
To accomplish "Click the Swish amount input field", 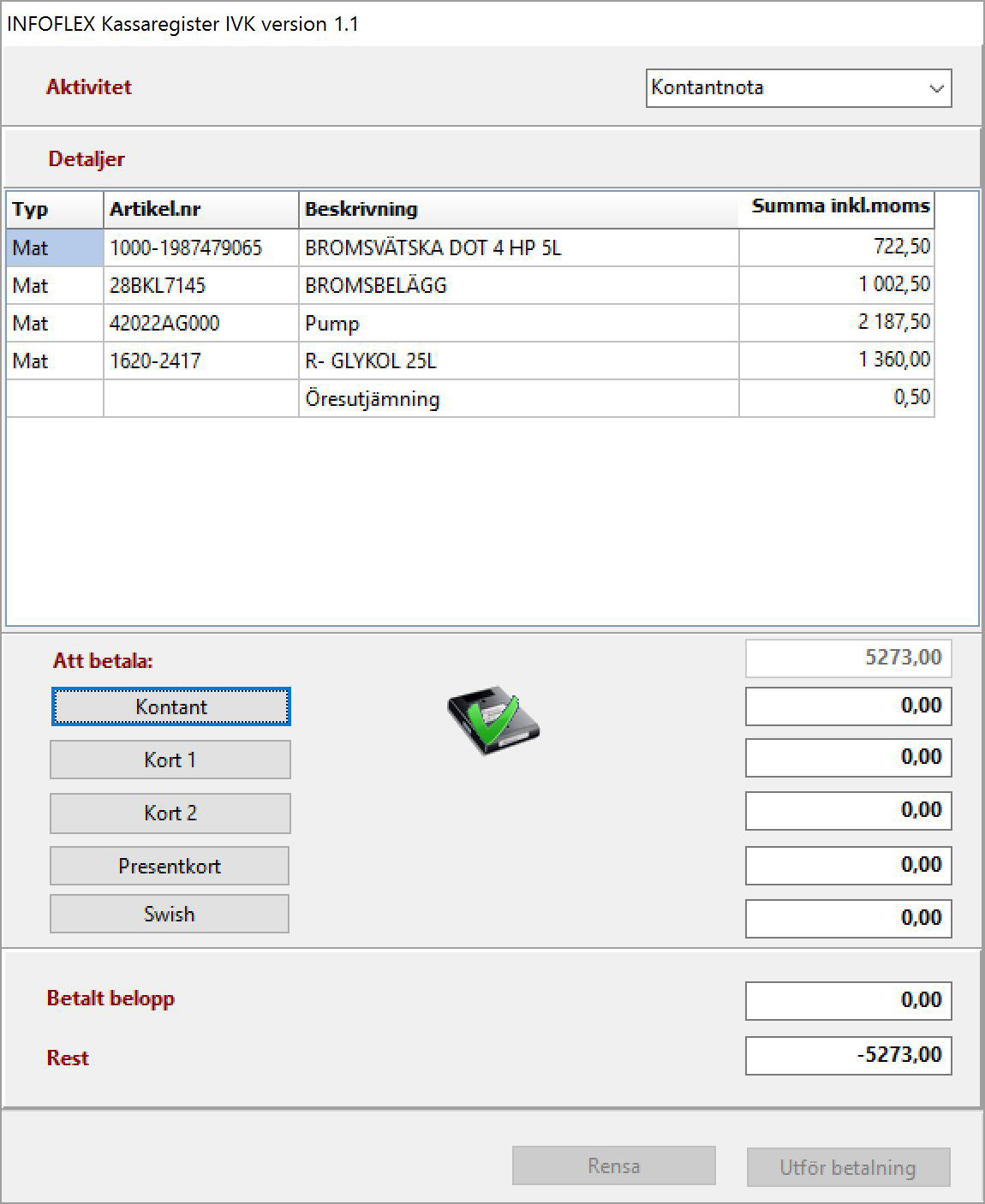I will (849, 919).
